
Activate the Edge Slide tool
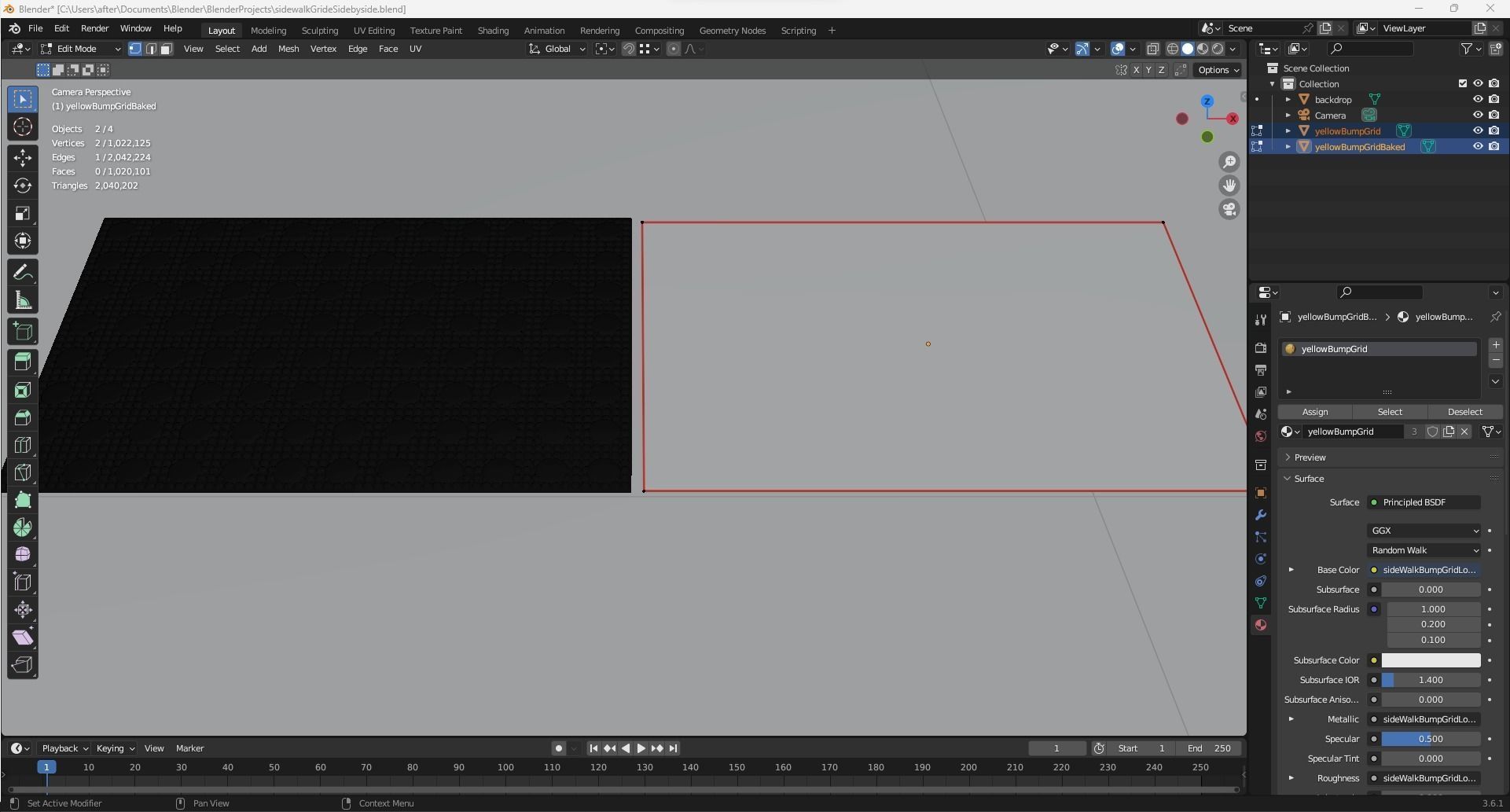tap(23, 582)
